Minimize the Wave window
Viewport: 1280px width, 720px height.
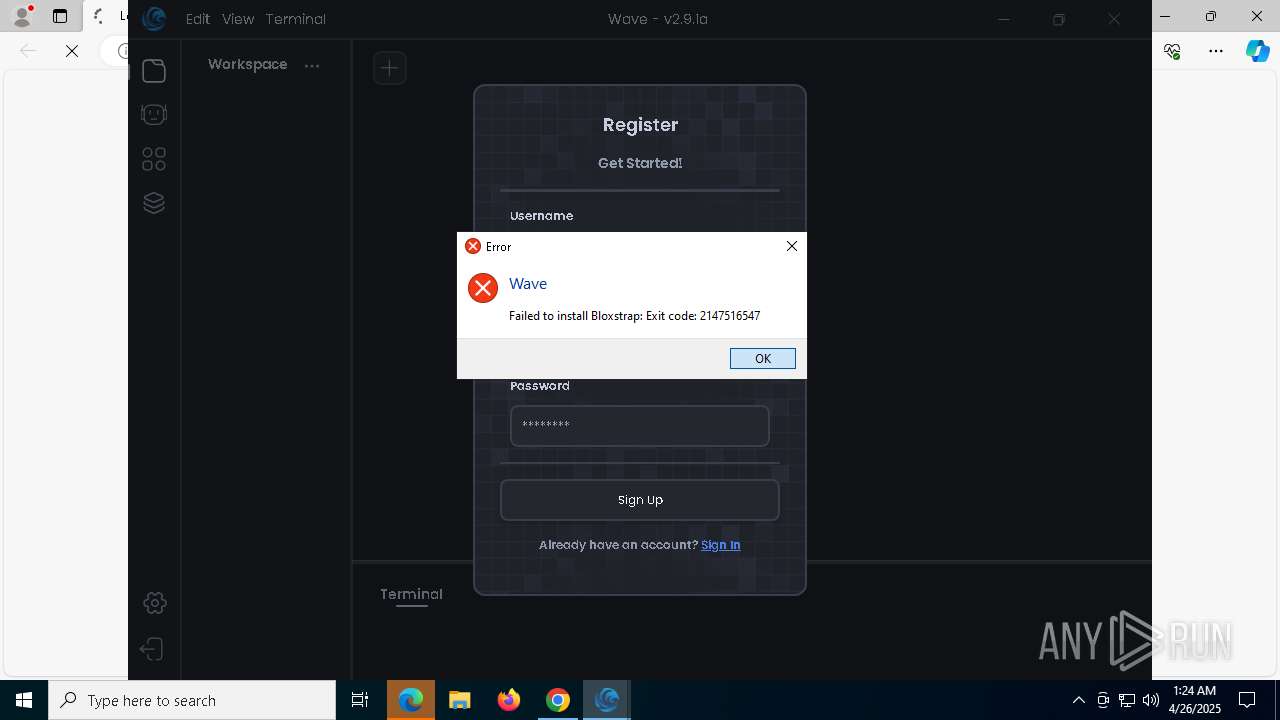click(x=1004, y=19)
